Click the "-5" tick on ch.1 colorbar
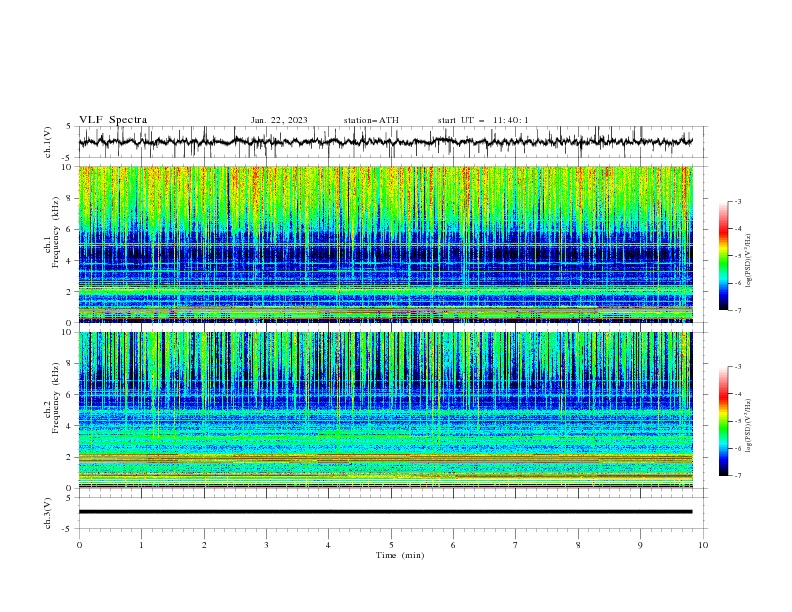This screenshot has width=792, height=612. pos(737,256)
